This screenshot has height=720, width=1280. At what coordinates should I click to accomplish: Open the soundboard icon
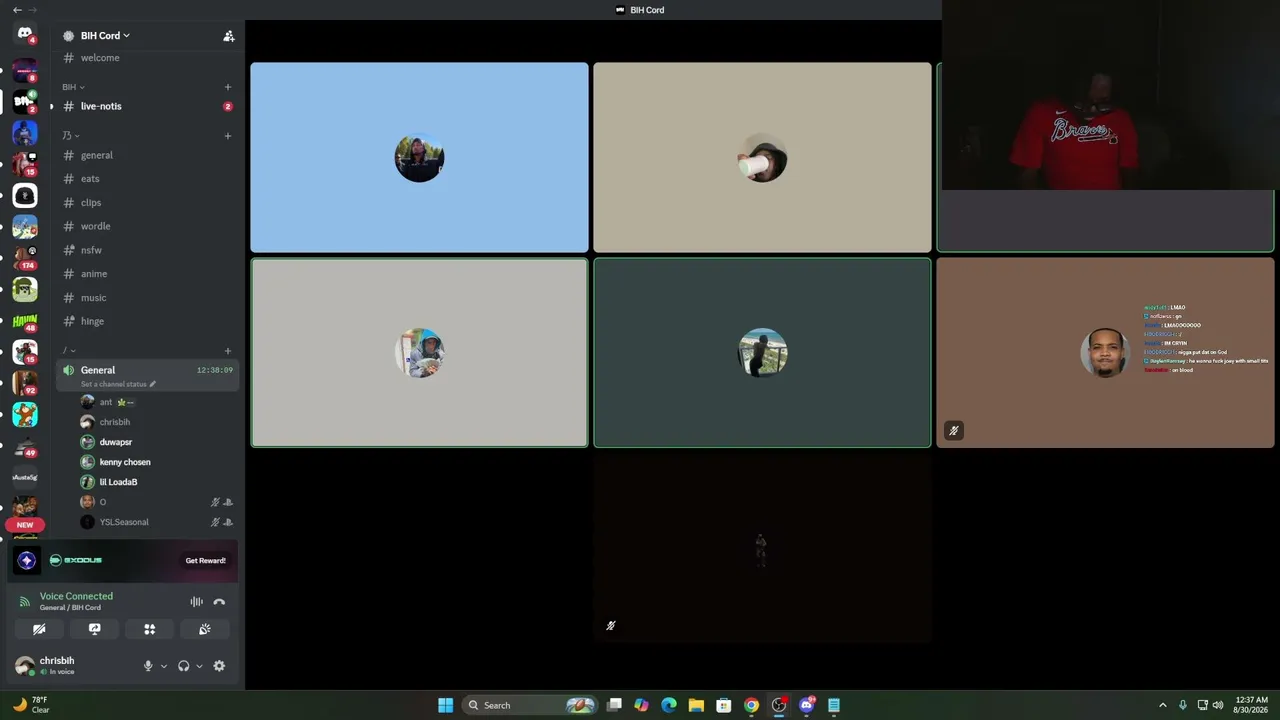click(x=205, y=629)
